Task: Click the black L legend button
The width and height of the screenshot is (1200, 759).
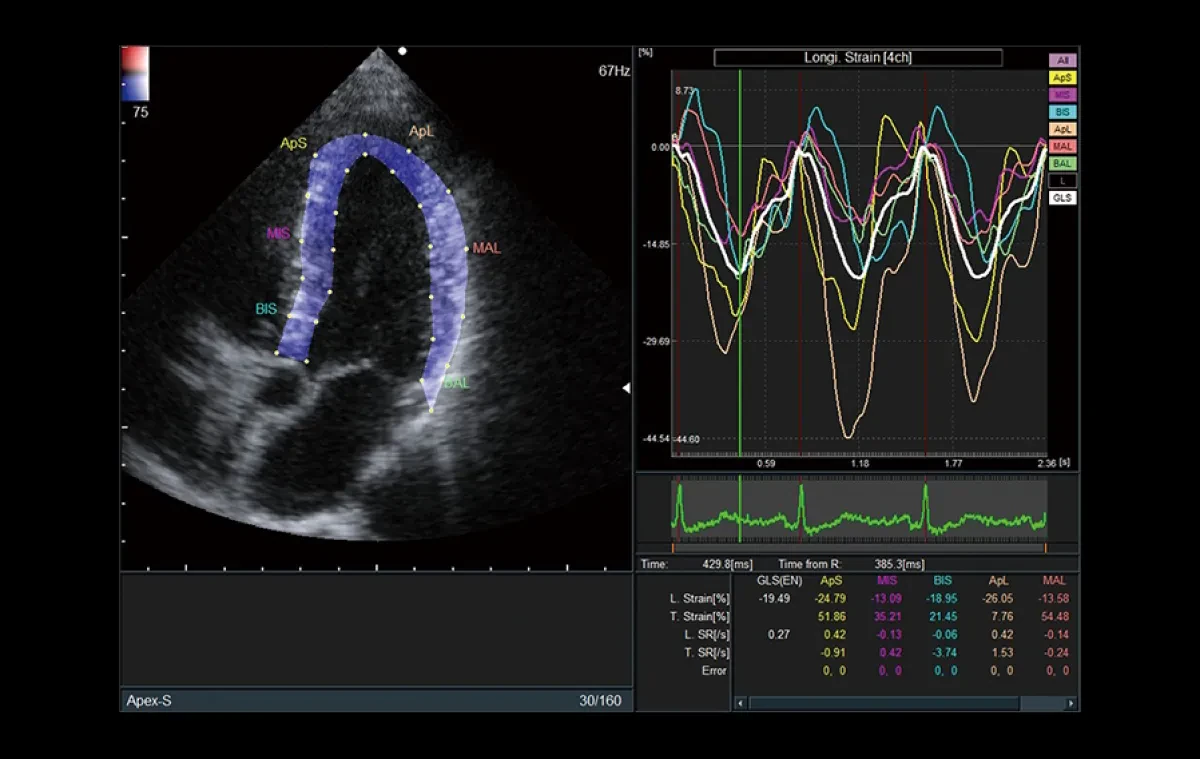Action: pyautogui.click(x=1062, y=181)
